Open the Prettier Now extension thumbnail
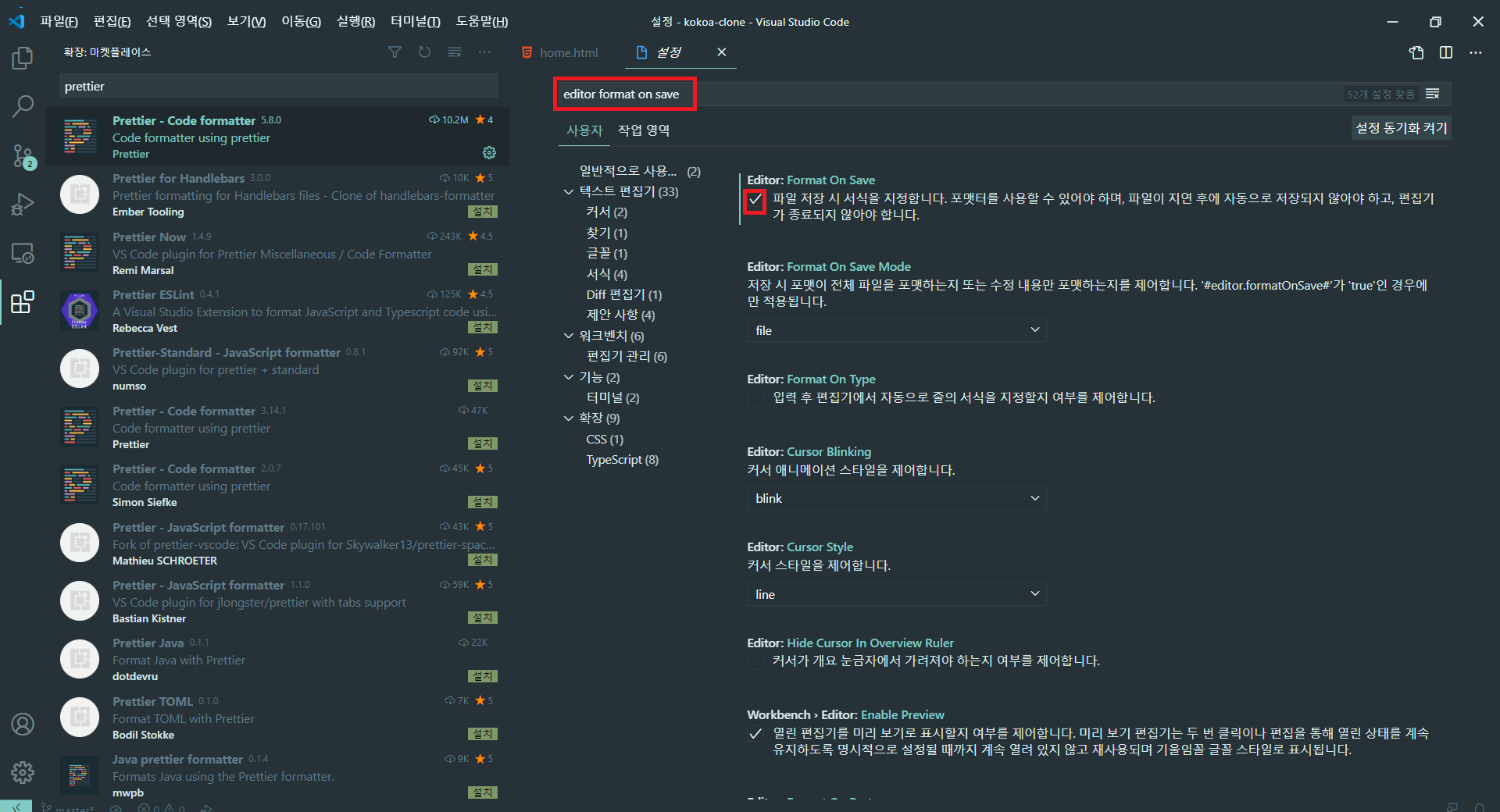1500x812 pixels. (x=80, y=251)
